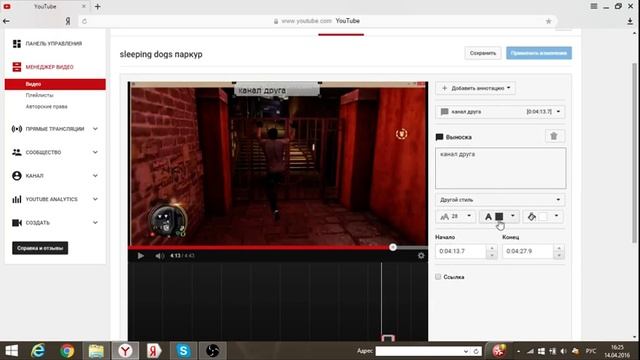Image resolution: width=640 pixels, height=360 pixels.
Task: Open browser downloads arrow
Action: point(630,21)
